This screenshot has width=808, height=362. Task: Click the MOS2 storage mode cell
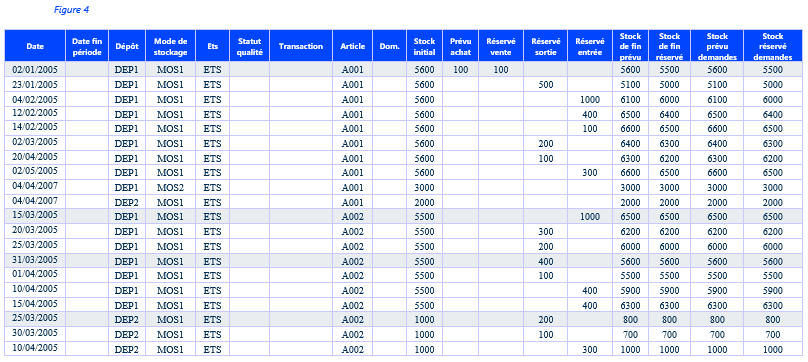click(171, 187)
